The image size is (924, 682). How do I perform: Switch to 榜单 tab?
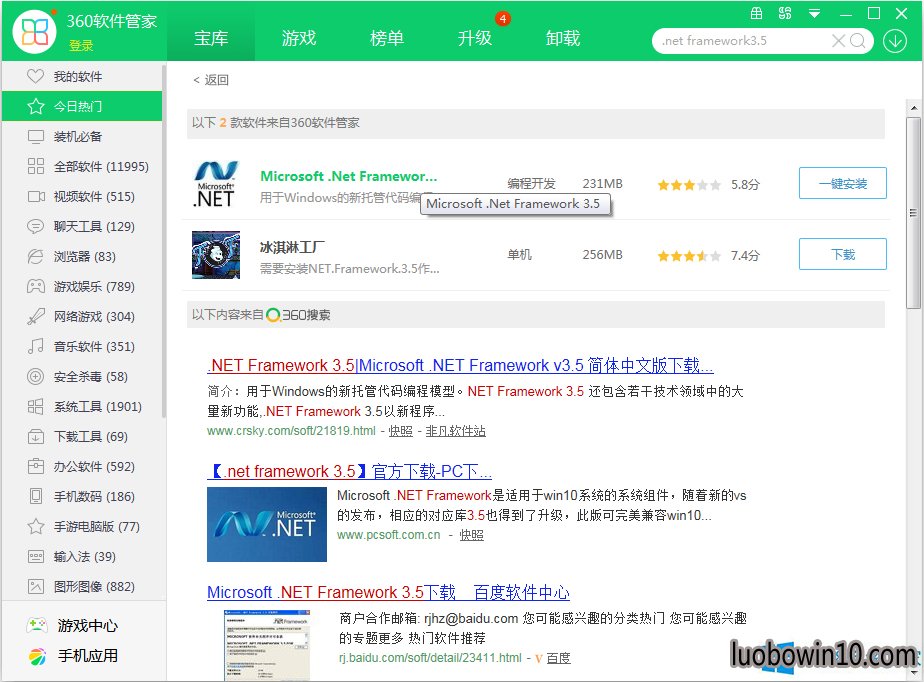[387, 38]
